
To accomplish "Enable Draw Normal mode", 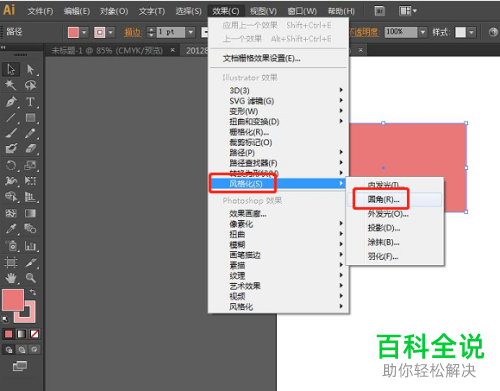I will 9,350.
